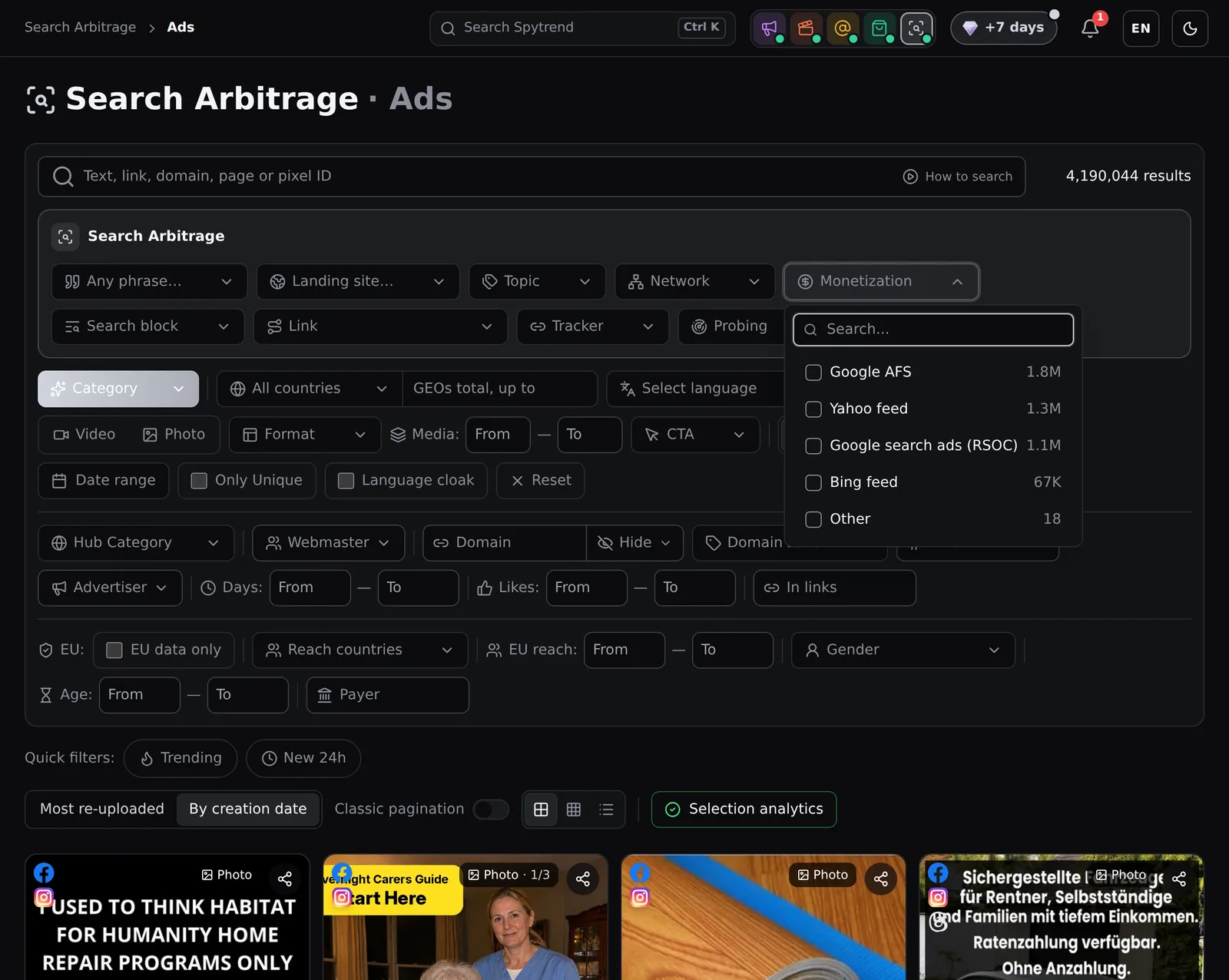Open the yellow at-sign email module icon
The width and height of the screenshot is (1229, 980).
click(843, 28)
